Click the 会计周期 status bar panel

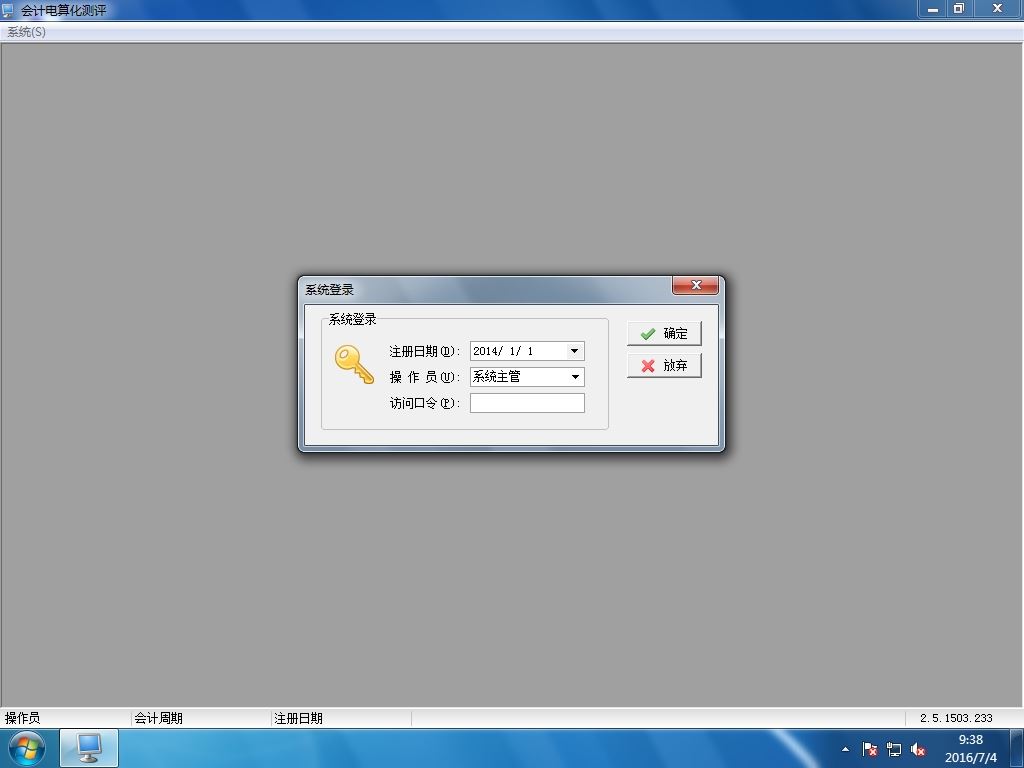click(200, 718)
